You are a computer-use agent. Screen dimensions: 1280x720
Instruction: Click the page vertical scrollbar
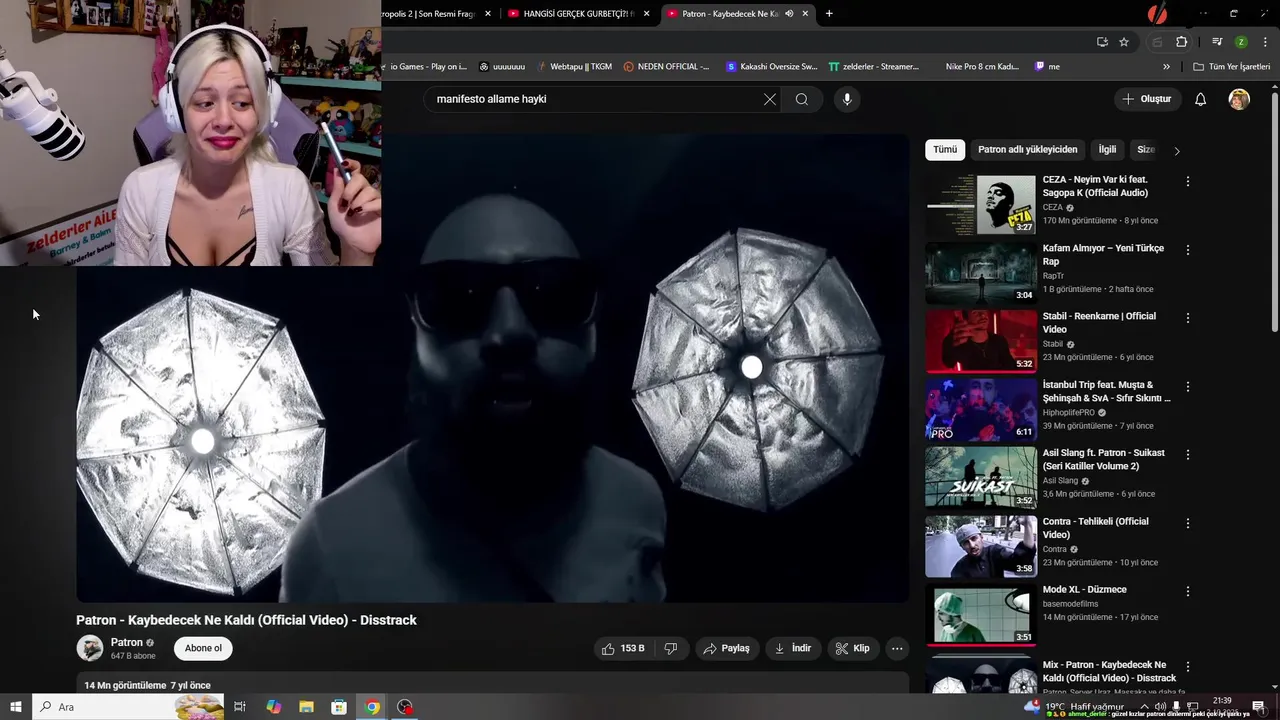coord(1274,213)
